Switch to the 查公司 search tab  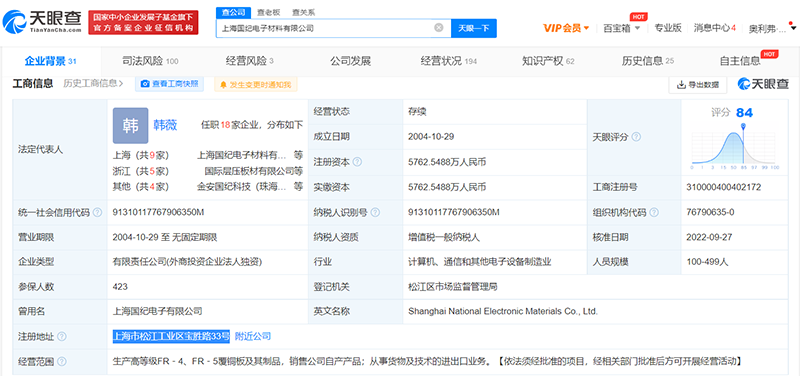click(234, 12)
